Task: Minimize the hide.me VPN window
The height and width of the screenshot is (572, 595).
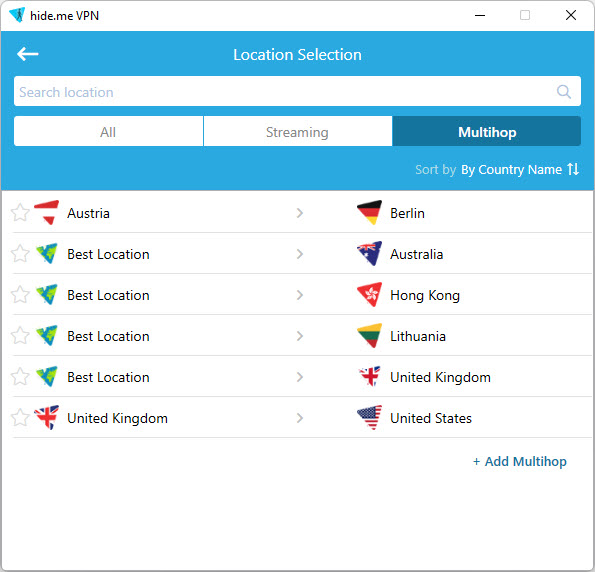Action: click(480, 15)
